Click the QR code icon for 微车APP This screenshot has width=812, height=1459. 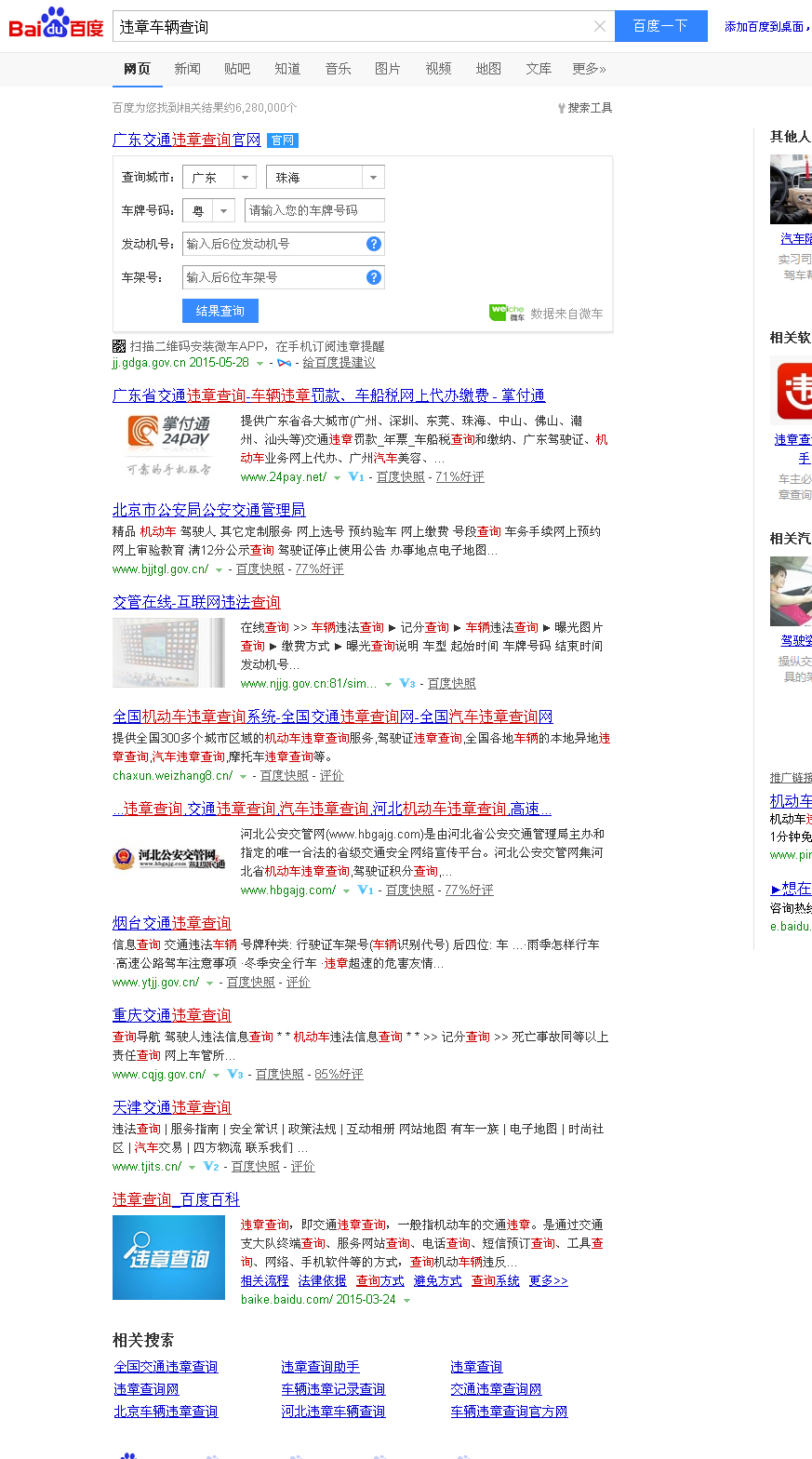click(x=119, y=347)
